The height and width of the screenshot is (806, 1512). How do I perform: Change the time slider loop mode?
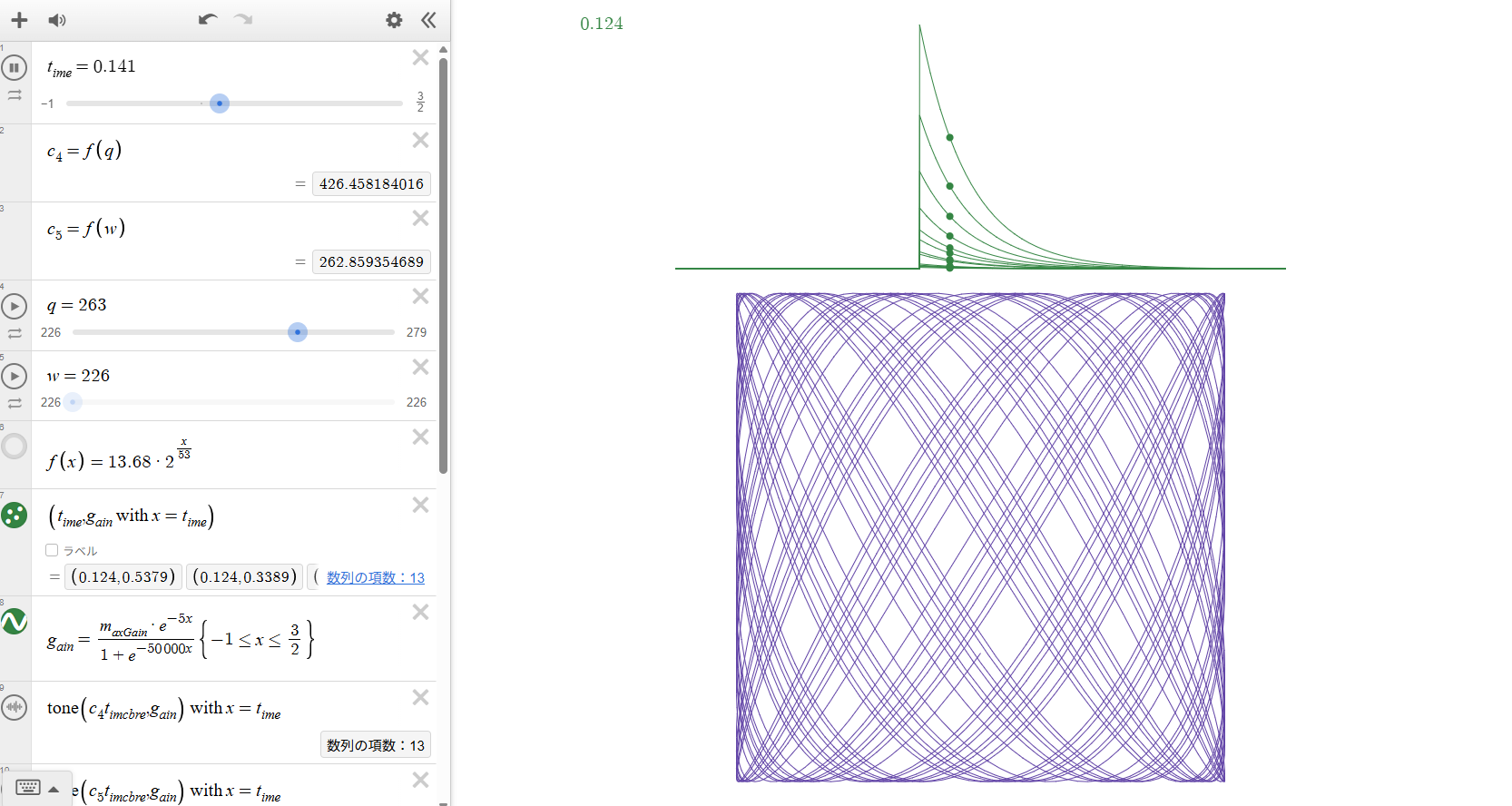[x=15, y=94]
